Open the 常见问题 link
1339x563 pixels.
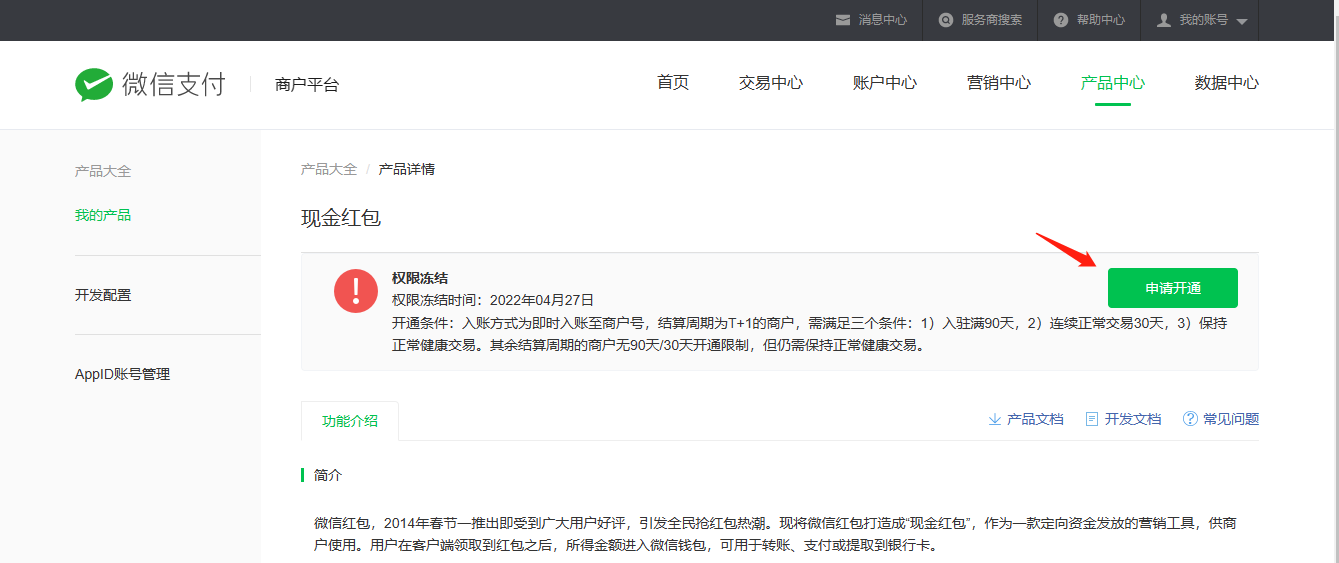1231,419
